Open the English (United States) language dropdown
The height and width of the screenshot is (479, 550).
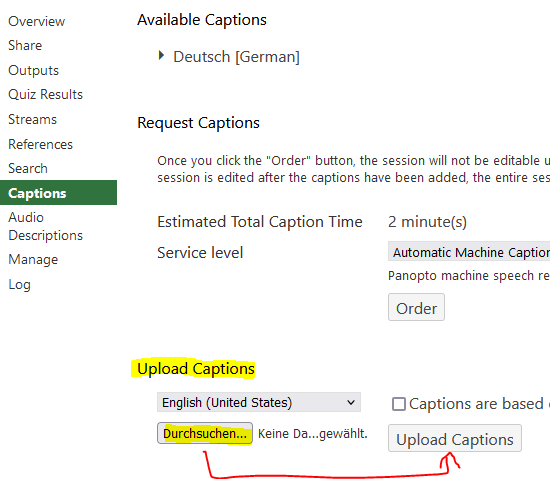click(259, 402)
